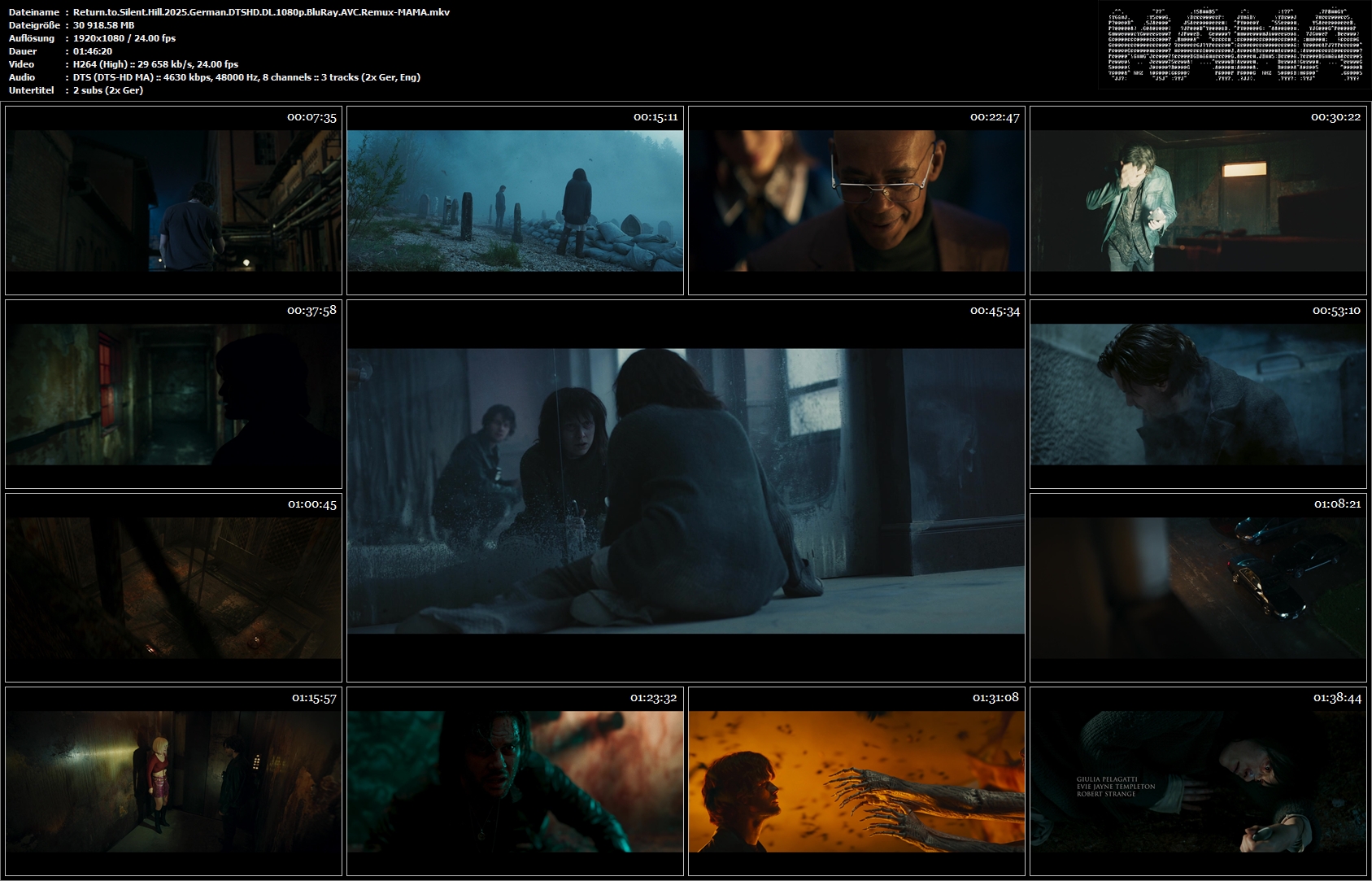
Task: Click the Dauer label
Action: [x=22, y=51]
